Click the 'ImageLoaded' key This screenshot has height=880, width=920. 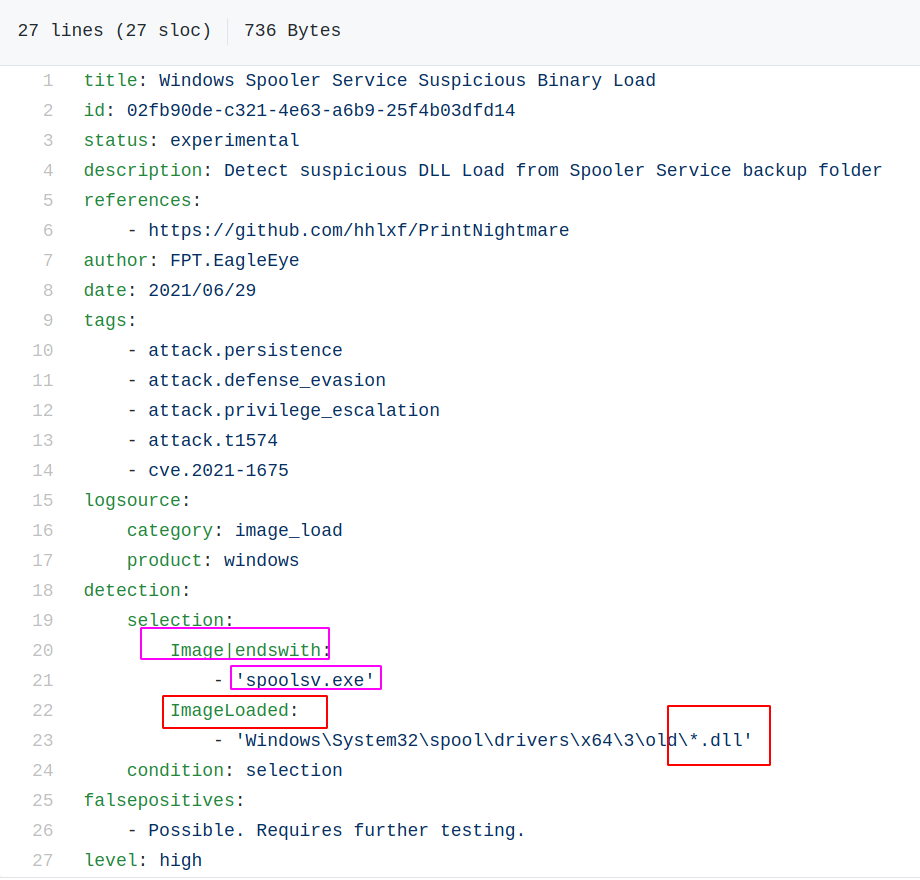(229, 711)
